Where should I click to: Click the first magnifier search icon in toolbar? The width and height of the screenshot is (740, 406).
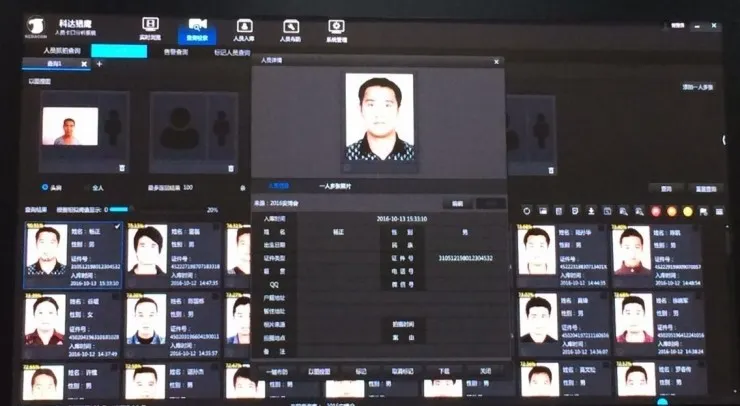tap(623, 211)
